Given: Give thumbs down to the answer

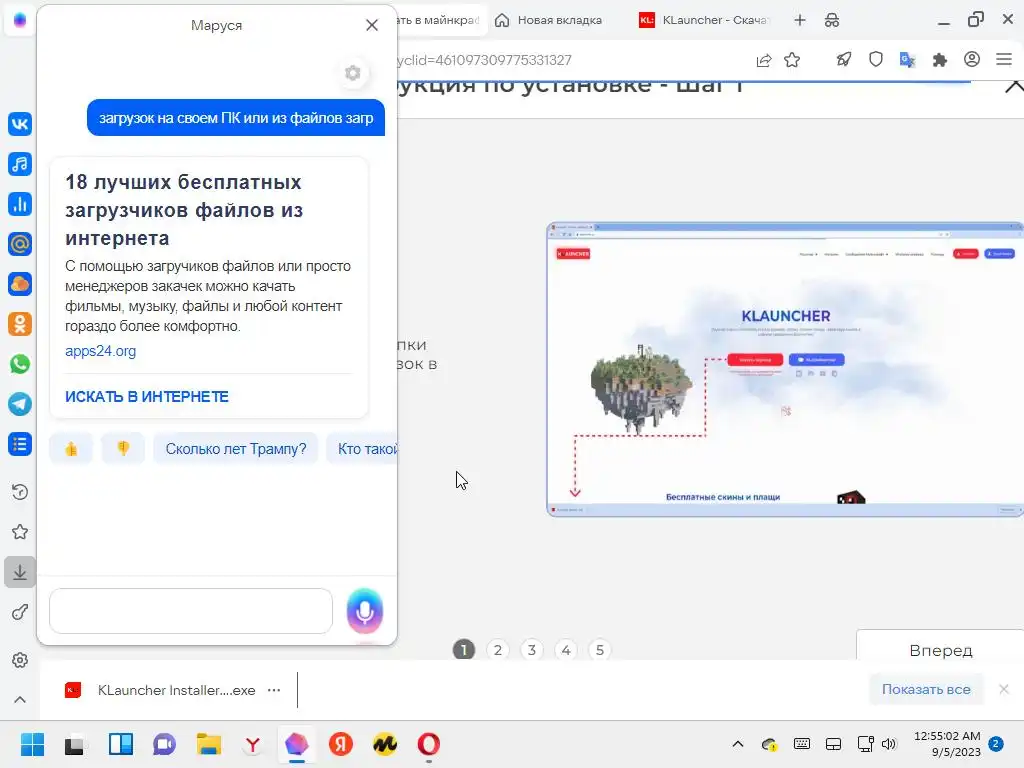Looking at the screenshot, I should (x=123, y=449).
